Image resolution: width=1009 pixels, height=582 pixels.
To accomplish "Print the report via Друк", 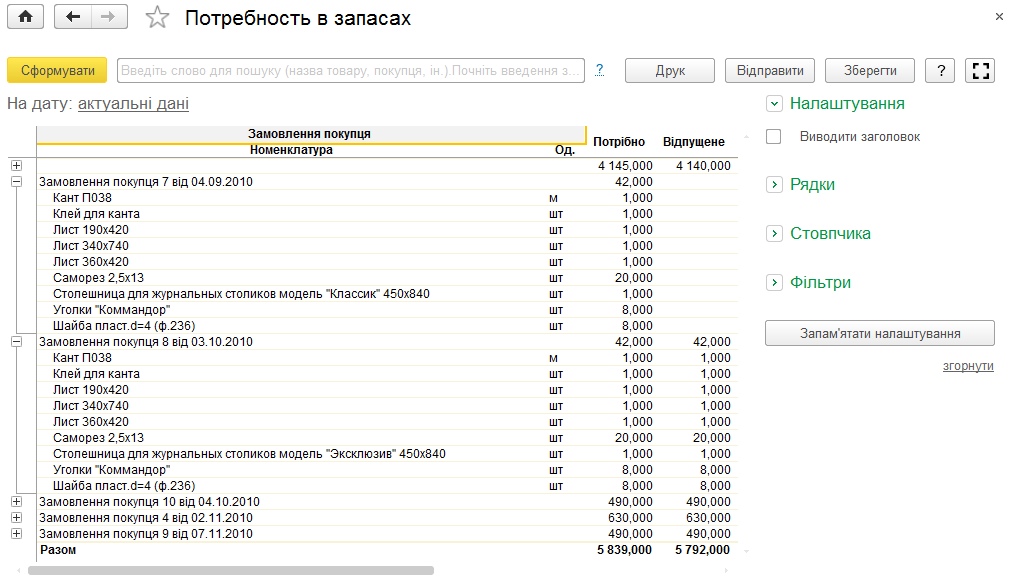I will pyautogui.click(x=670, y=70).
